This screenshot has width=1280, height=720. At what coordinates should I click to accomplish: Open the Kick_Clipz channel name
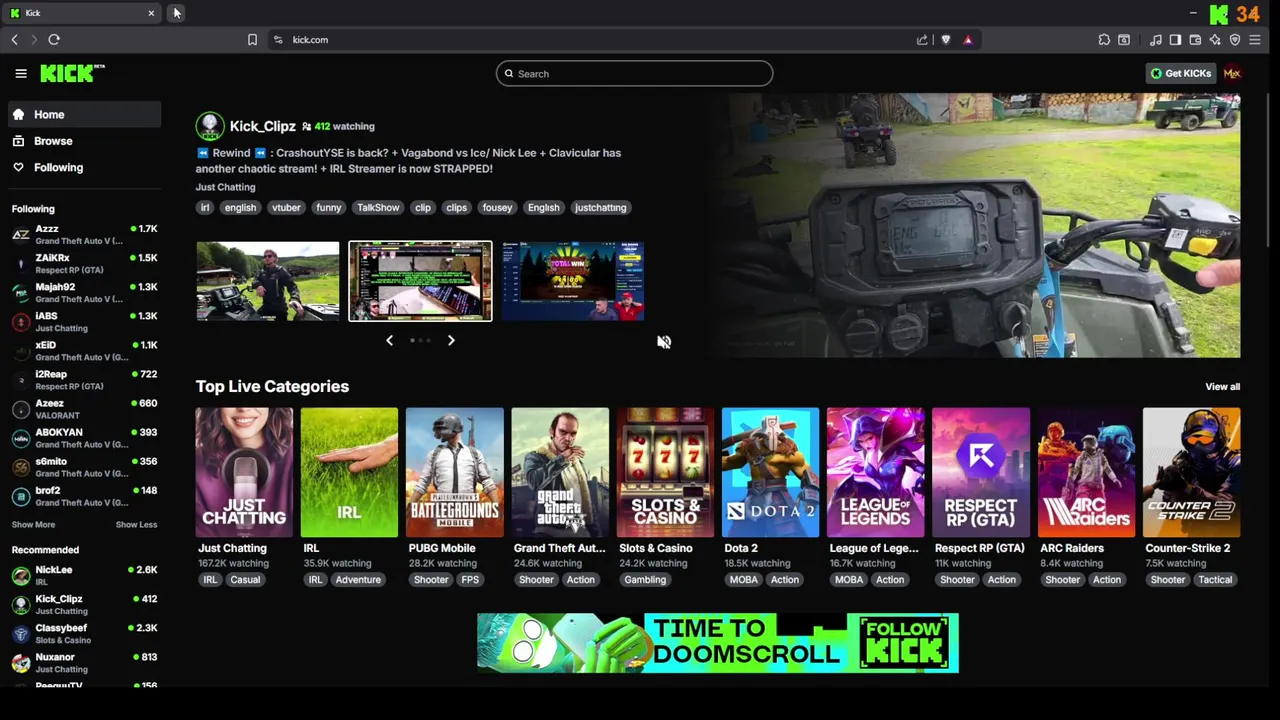[x=263, y=126]
